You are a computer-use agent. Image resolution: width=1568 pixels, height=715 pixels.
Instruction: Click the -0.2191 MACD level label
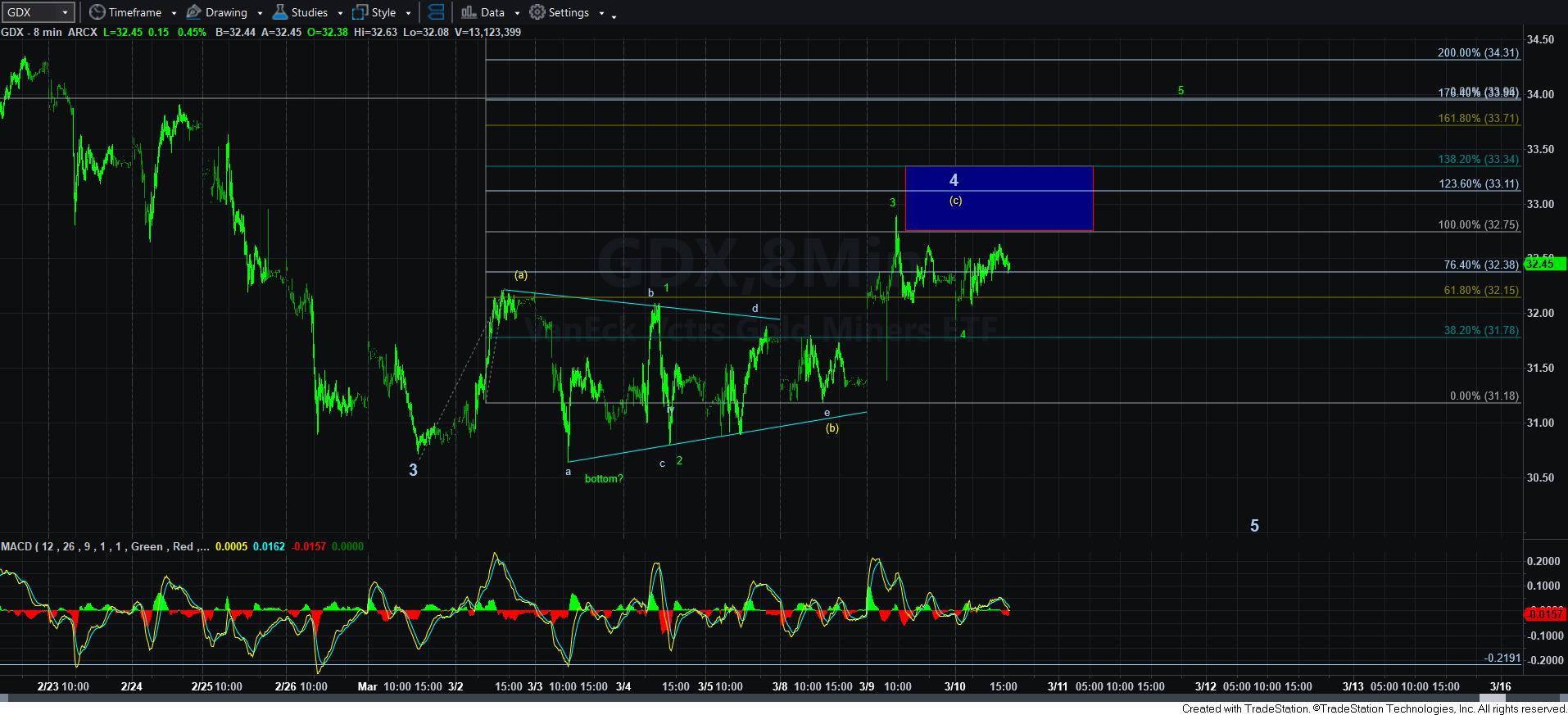[x=1502, y=658]
